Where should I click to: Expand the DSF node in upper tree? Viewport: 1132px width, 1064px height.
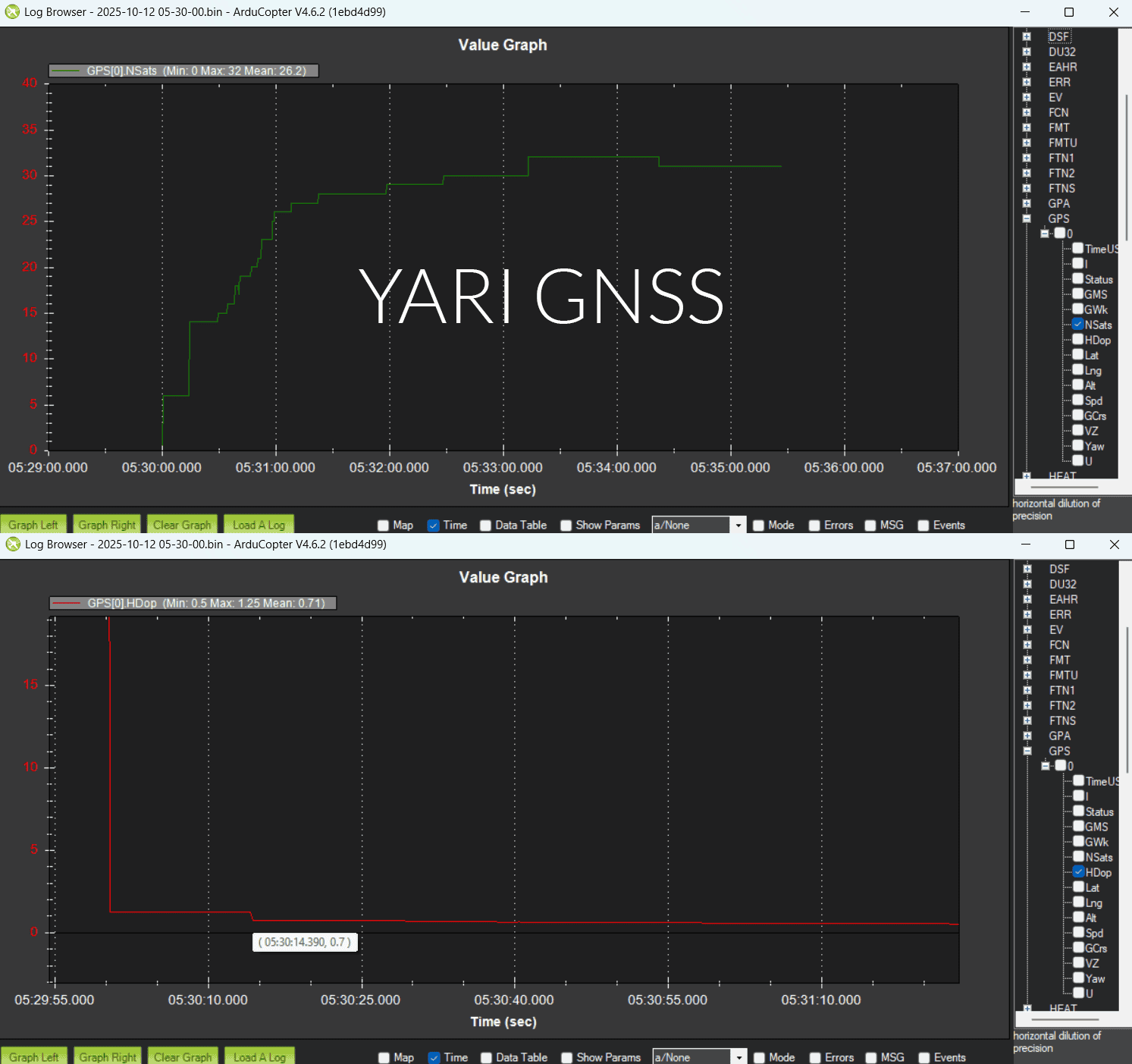(1027, 36)
